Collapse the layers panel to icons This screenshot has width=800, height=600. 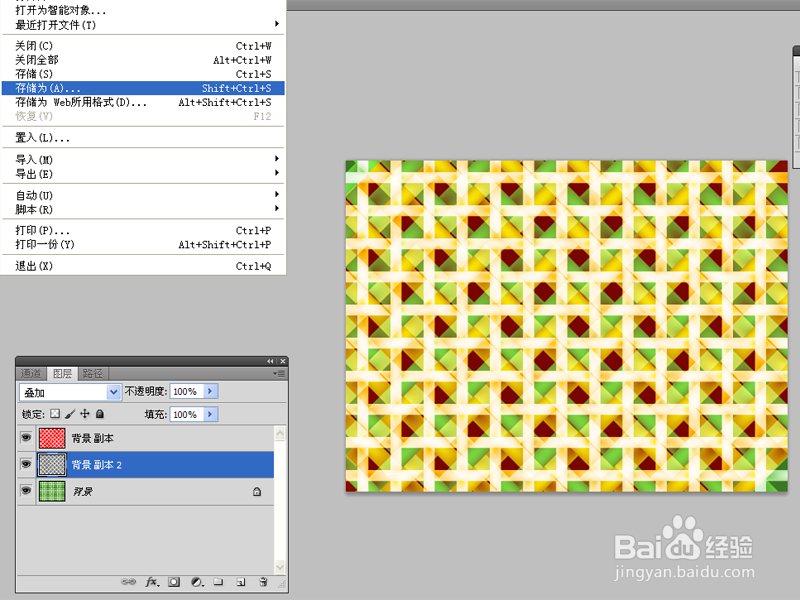[x=270, y=361]
